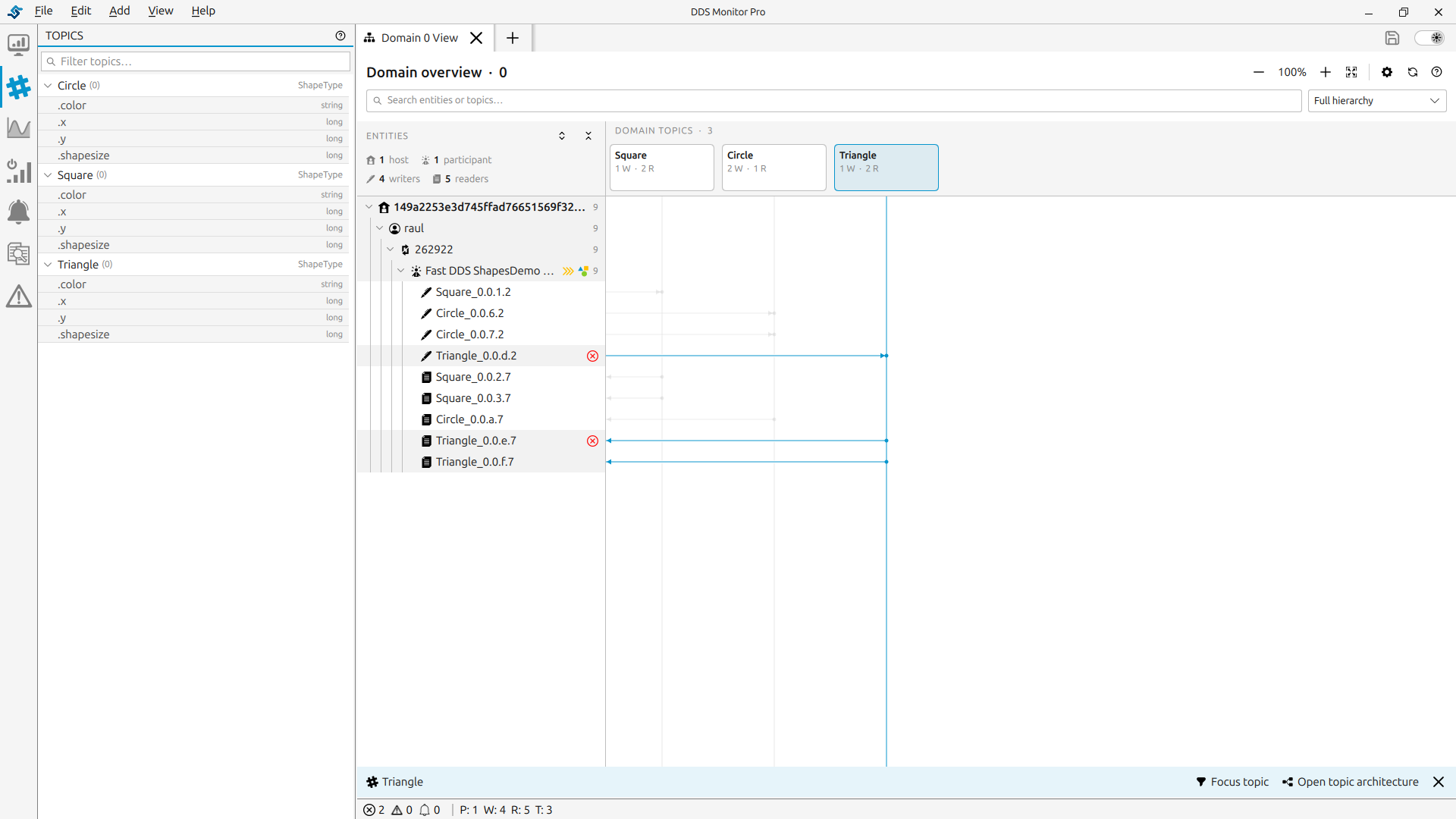Image resolution: width=1456 pixels, height=819 pixels.
Task: Open the line chart sidebar icon
Action: click(x=18, y=128)
